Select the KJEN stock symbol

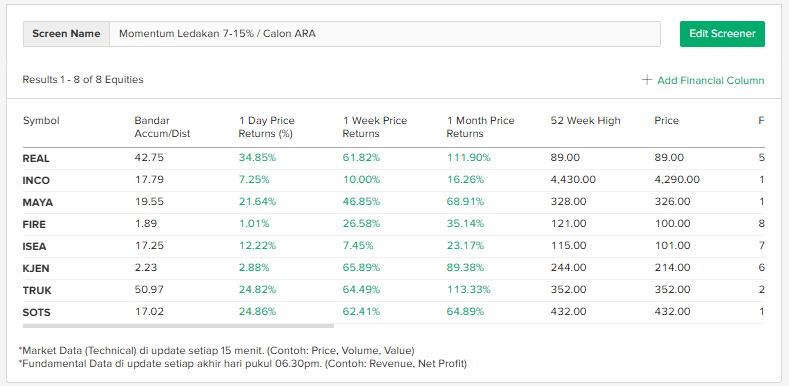[36, 268]
